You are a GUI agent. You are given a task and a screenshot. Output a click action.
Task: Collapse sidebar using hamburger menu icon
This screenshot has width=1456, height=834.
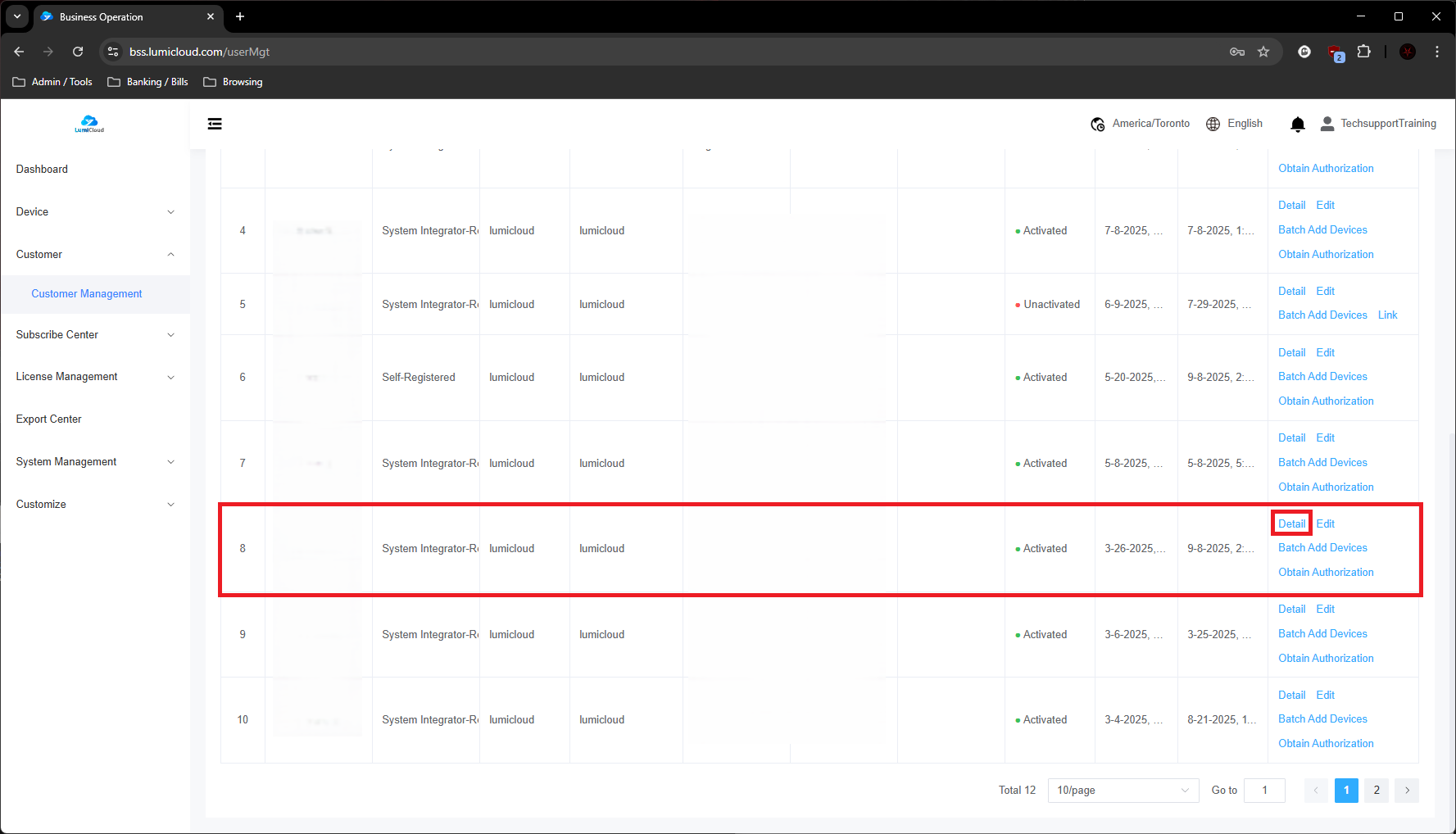215,124
